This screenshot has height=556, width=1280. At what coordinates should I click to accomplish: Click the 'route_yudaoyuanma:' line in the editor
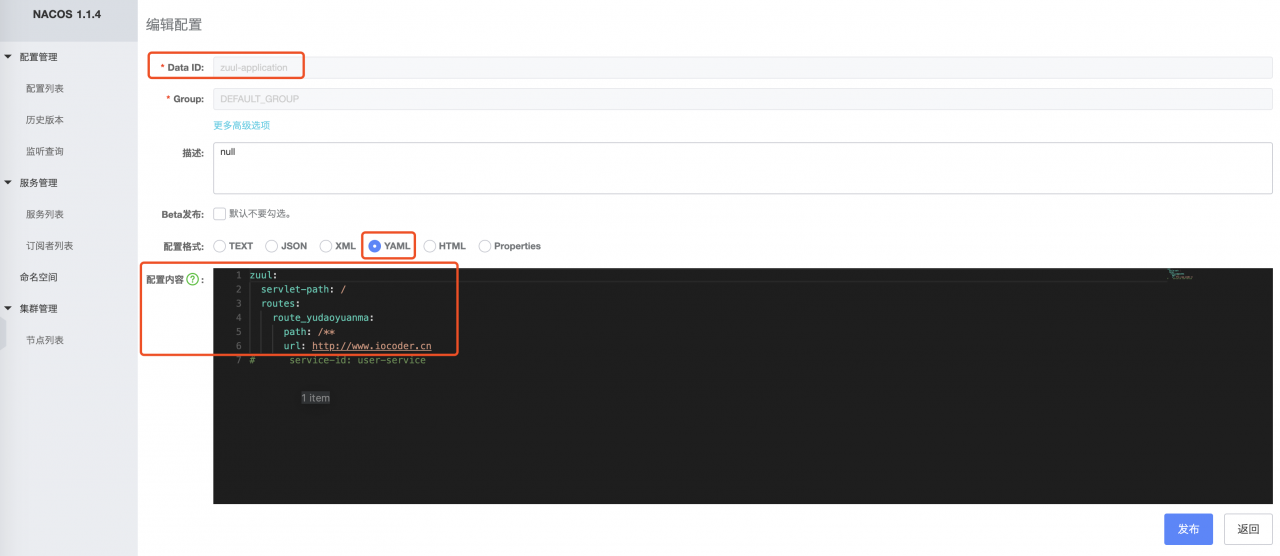pos(323,318)
